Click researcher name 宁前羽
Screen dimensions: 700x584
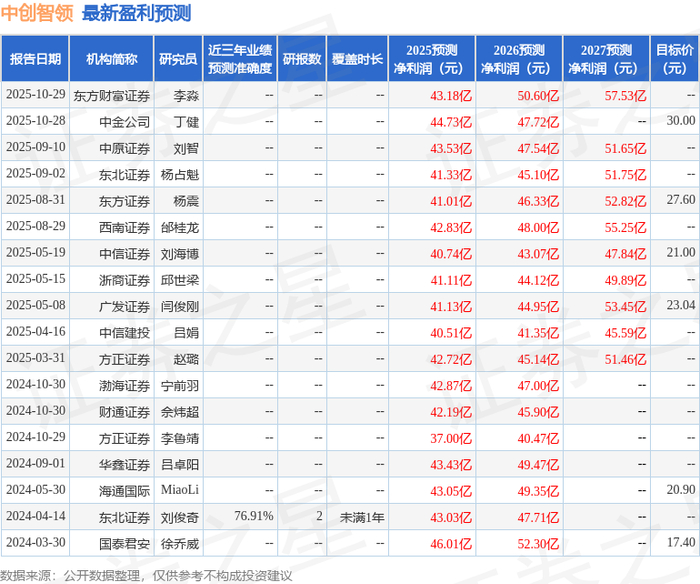(180, 385)
